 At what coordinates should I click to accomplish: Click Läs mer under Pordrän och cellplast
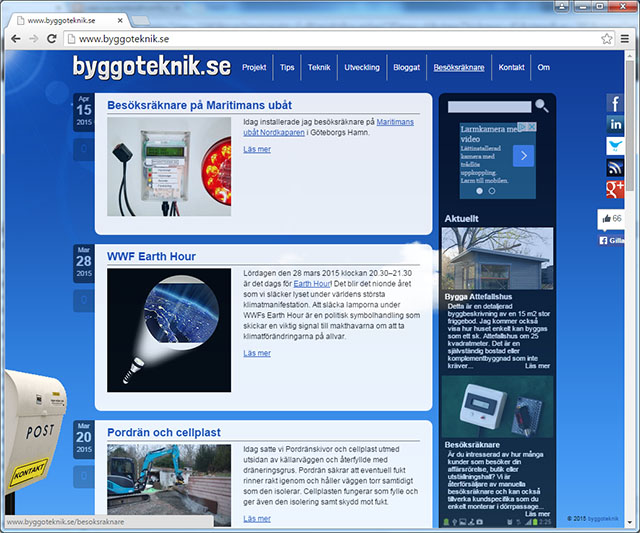[257, 519]
